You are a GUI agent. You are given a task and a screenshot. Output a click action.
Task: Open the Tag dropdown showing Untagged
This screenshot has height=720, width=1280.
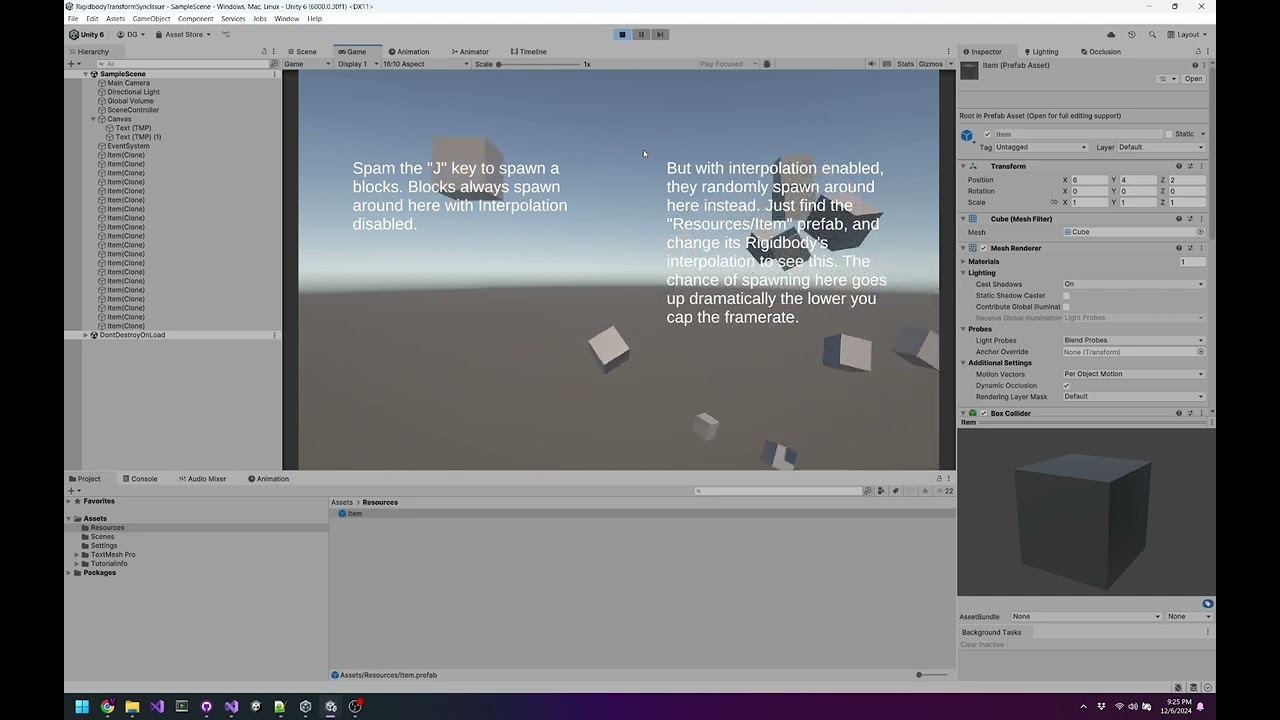click(1040, 146)
